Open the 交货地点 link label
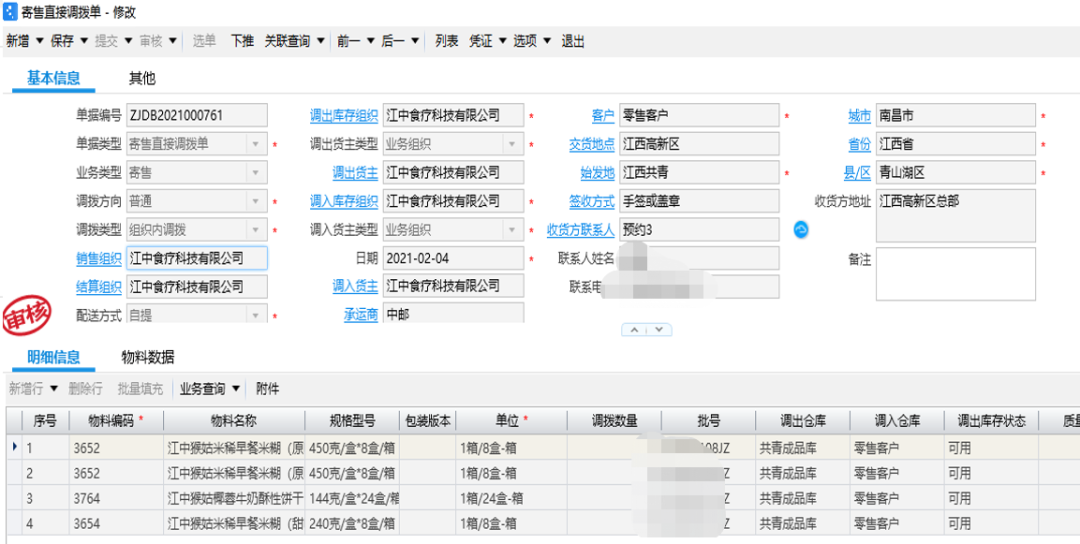 (592, 145)
